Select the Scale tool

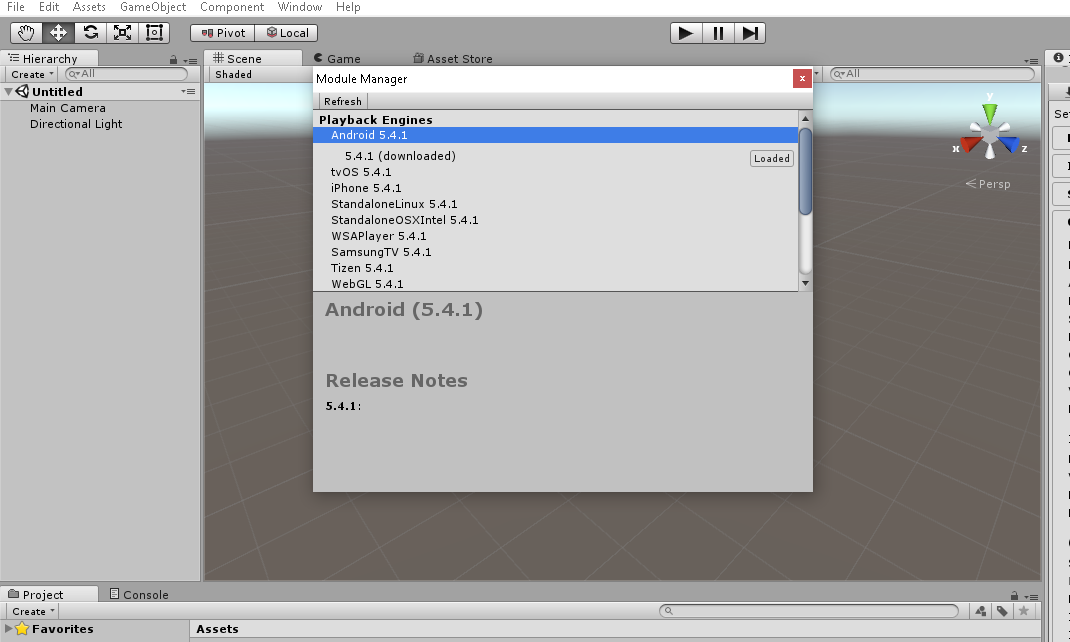point(122,33)
